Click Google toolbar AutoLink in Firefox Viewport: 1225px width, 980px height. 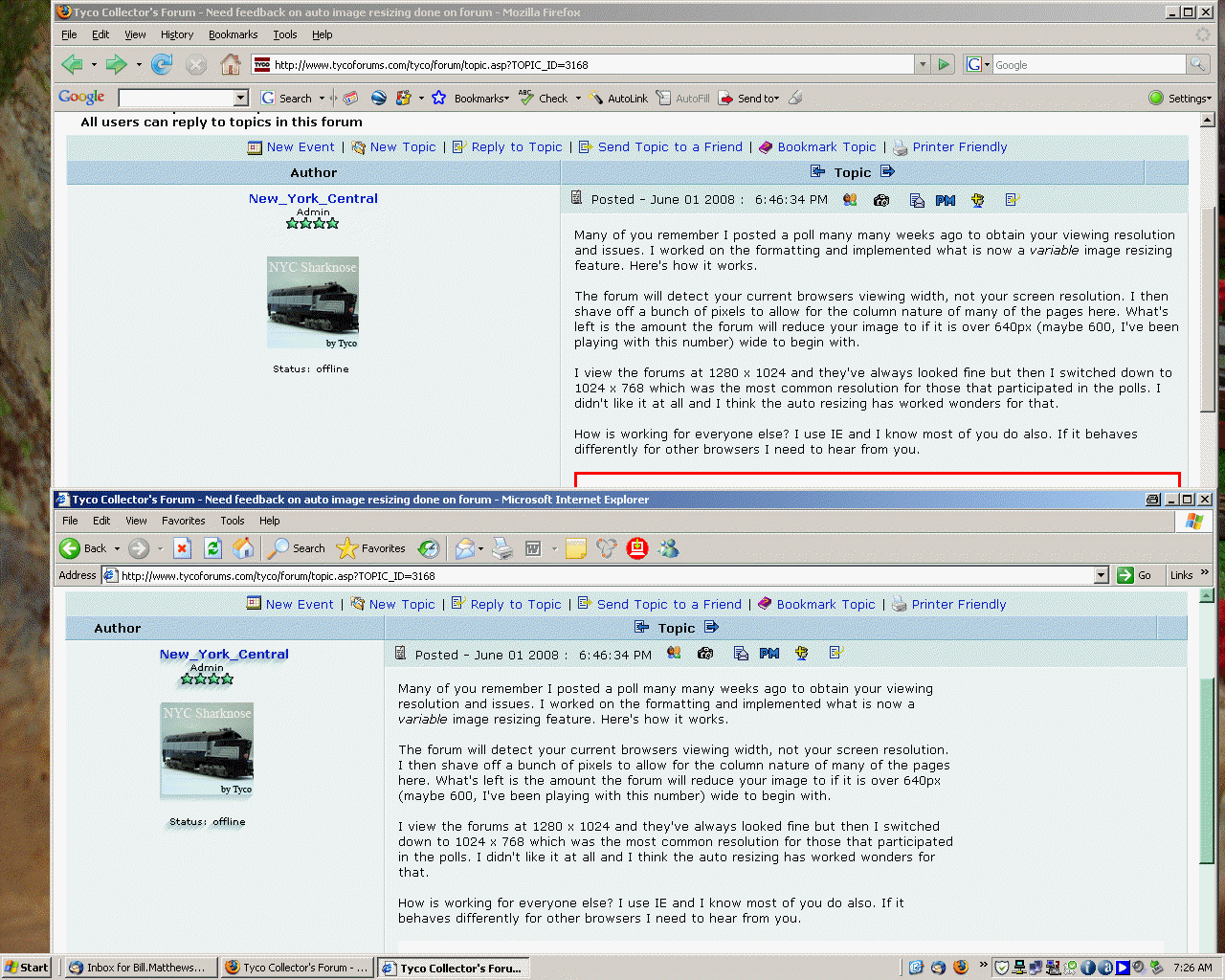(619, 98)
